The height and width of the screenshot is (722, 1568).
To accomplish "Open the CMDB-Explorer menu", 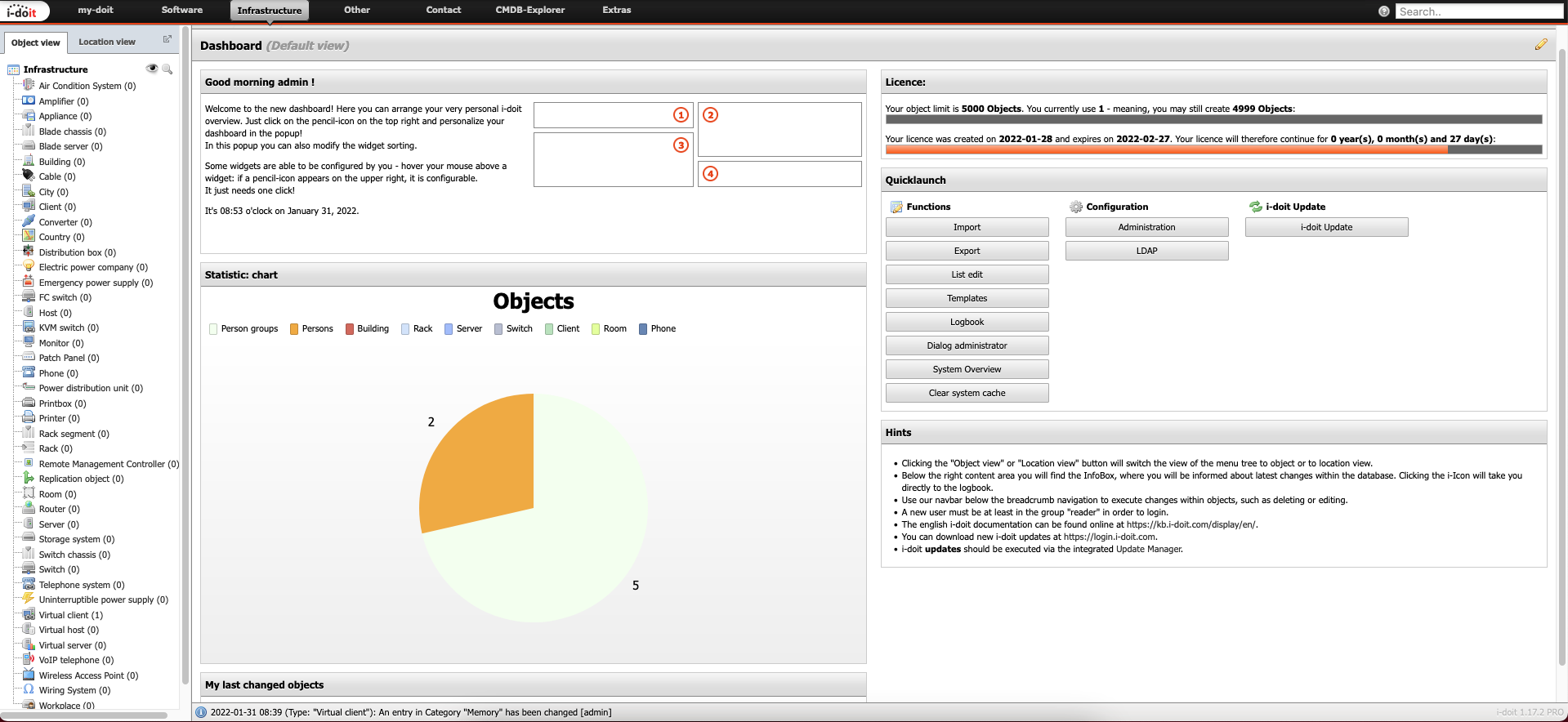I will 529,11.
